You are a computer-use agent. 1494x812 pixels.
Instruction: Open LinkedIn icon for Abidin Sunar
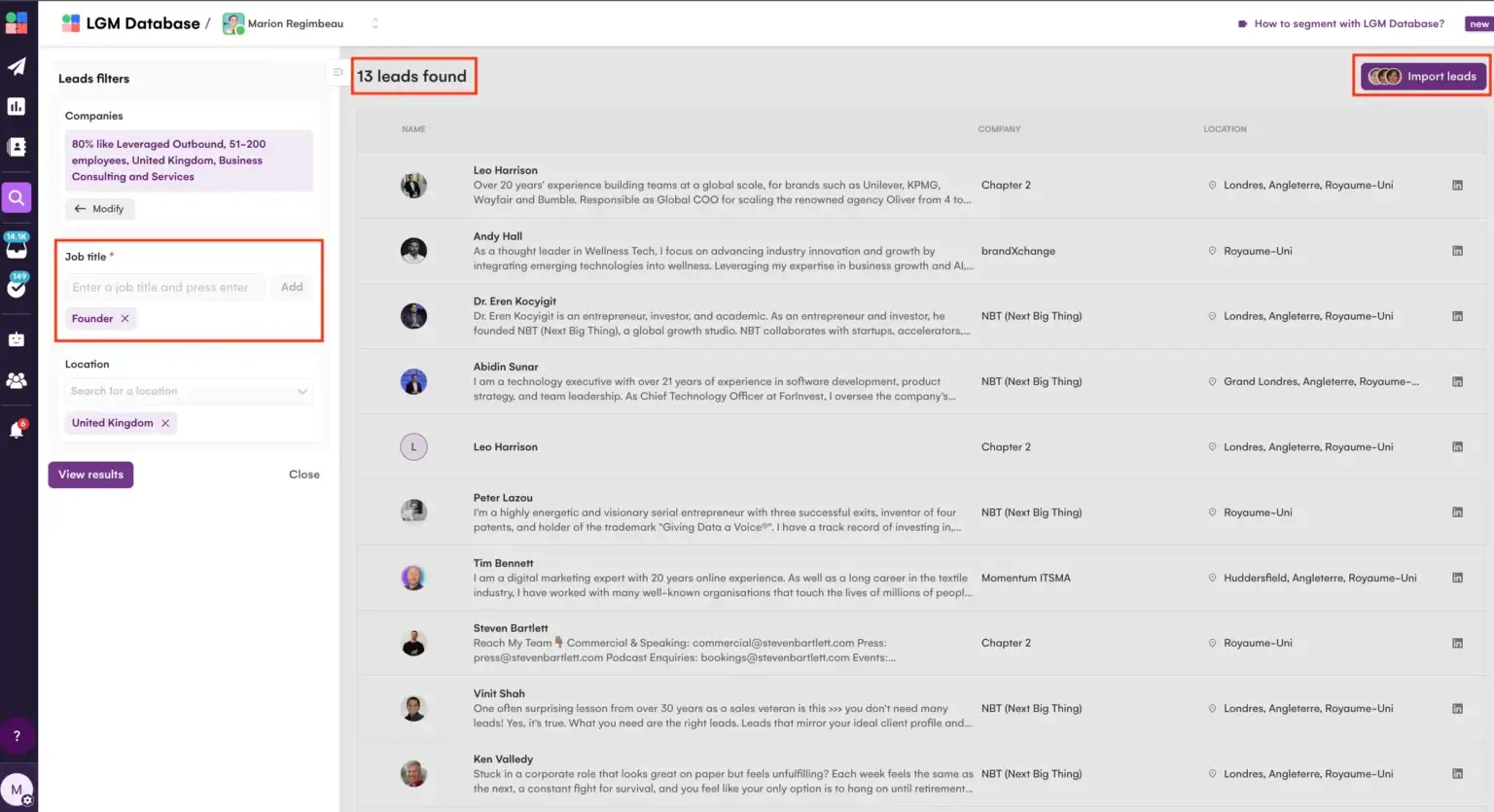(x=1457, y=381)
